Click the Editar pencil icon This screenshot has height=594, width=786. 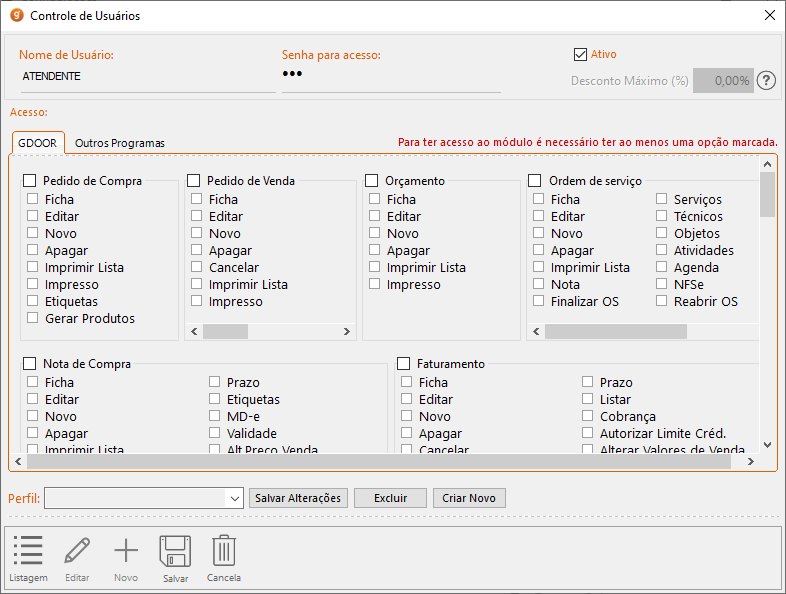click(x=77, y=550)
